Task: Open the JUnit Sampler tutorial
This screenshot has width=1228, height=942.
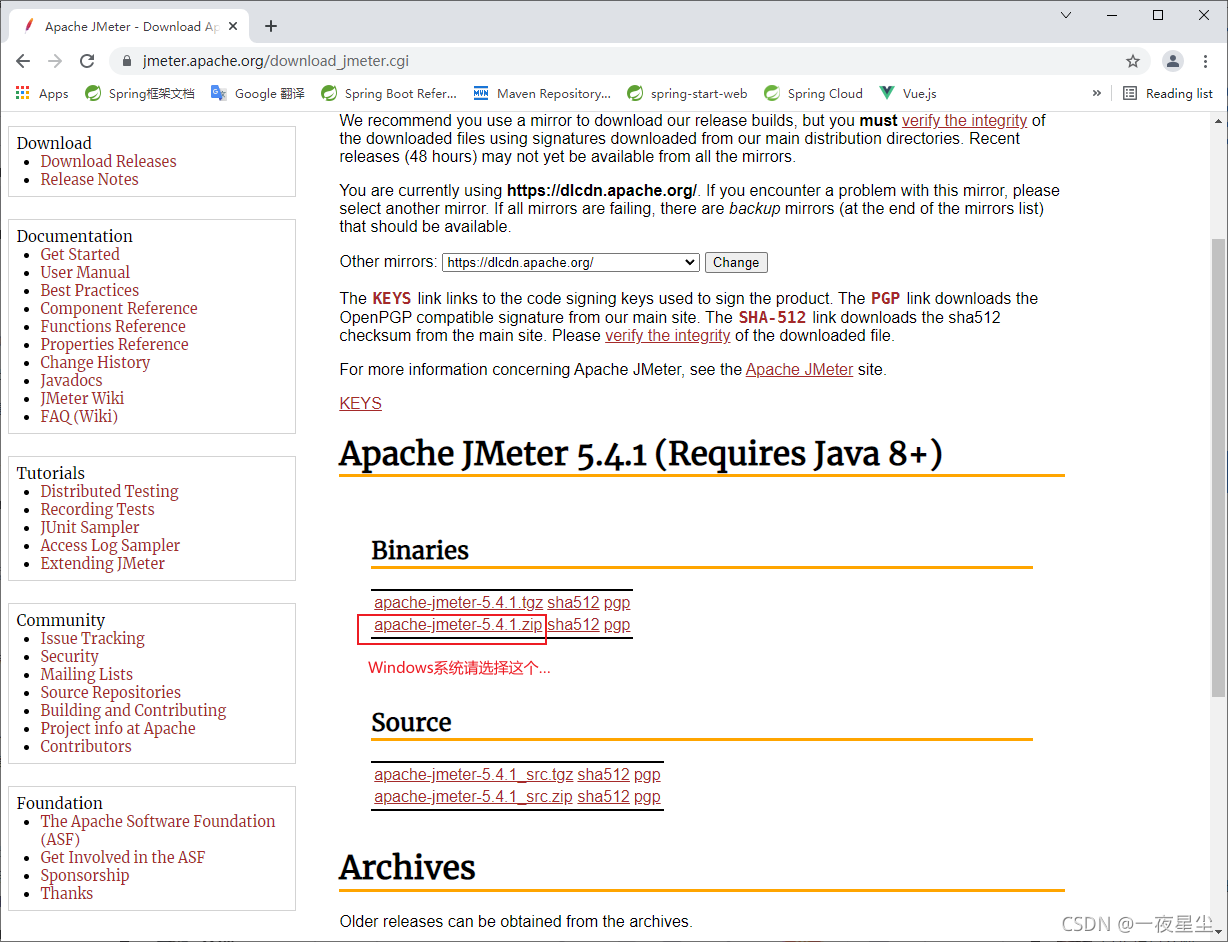Action: tap(90, 527)
